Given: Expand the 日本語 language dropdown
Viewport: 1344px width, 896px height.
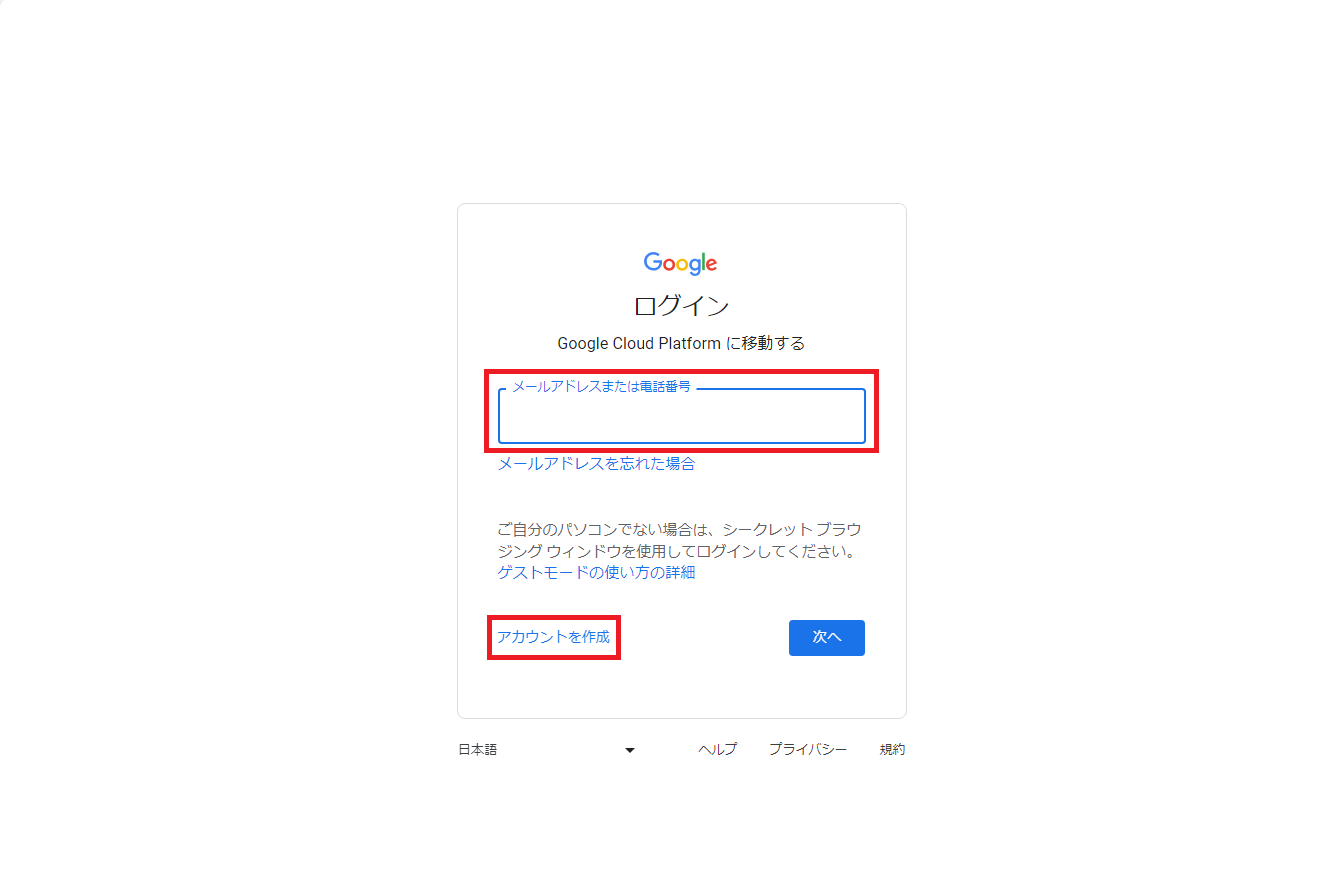Looking at the screenshot, I should 547,750.
